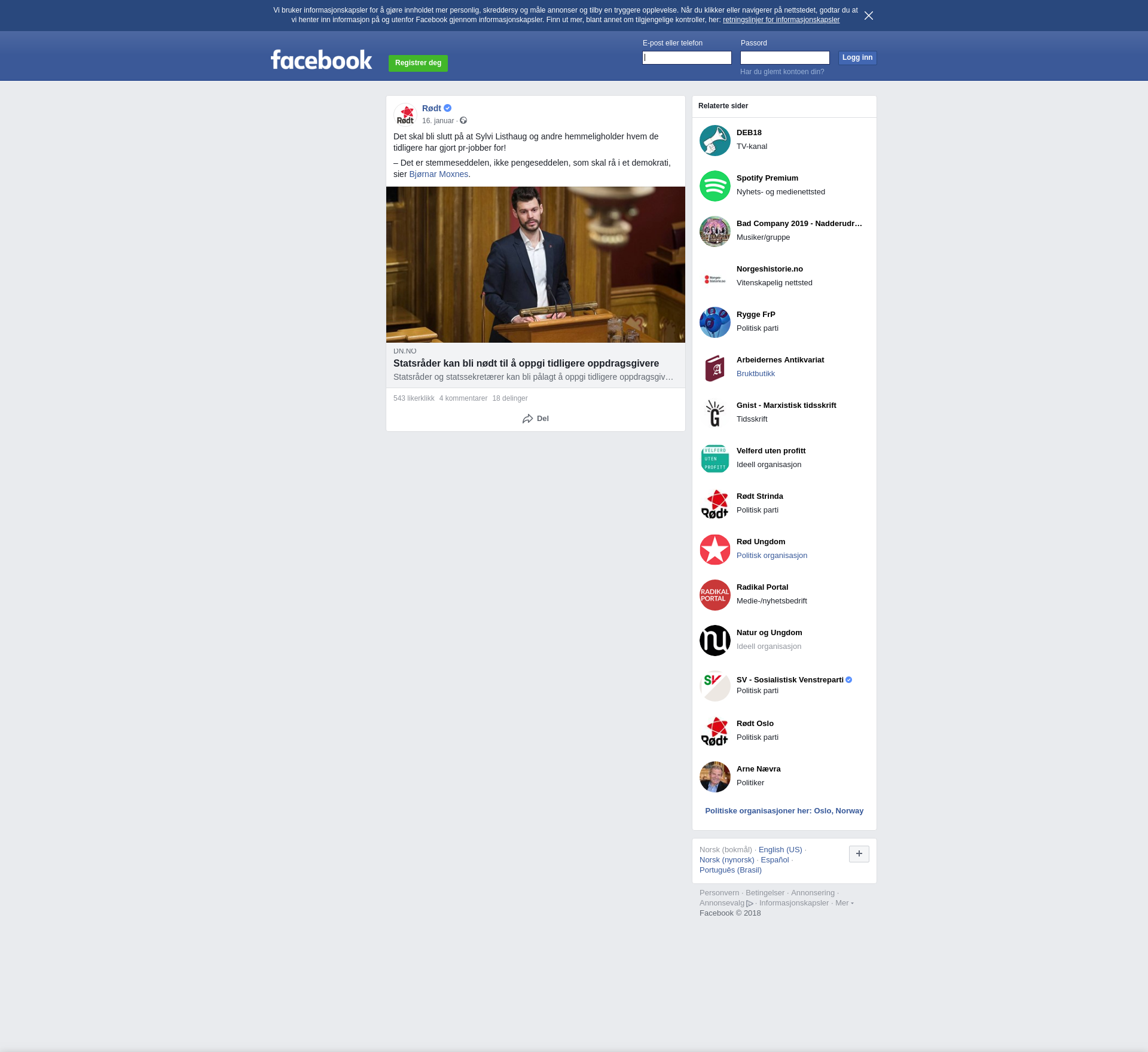Screen dimensions: 1148x1052
Task: Open Rødt Strinda logo icon
Action: 715,504
